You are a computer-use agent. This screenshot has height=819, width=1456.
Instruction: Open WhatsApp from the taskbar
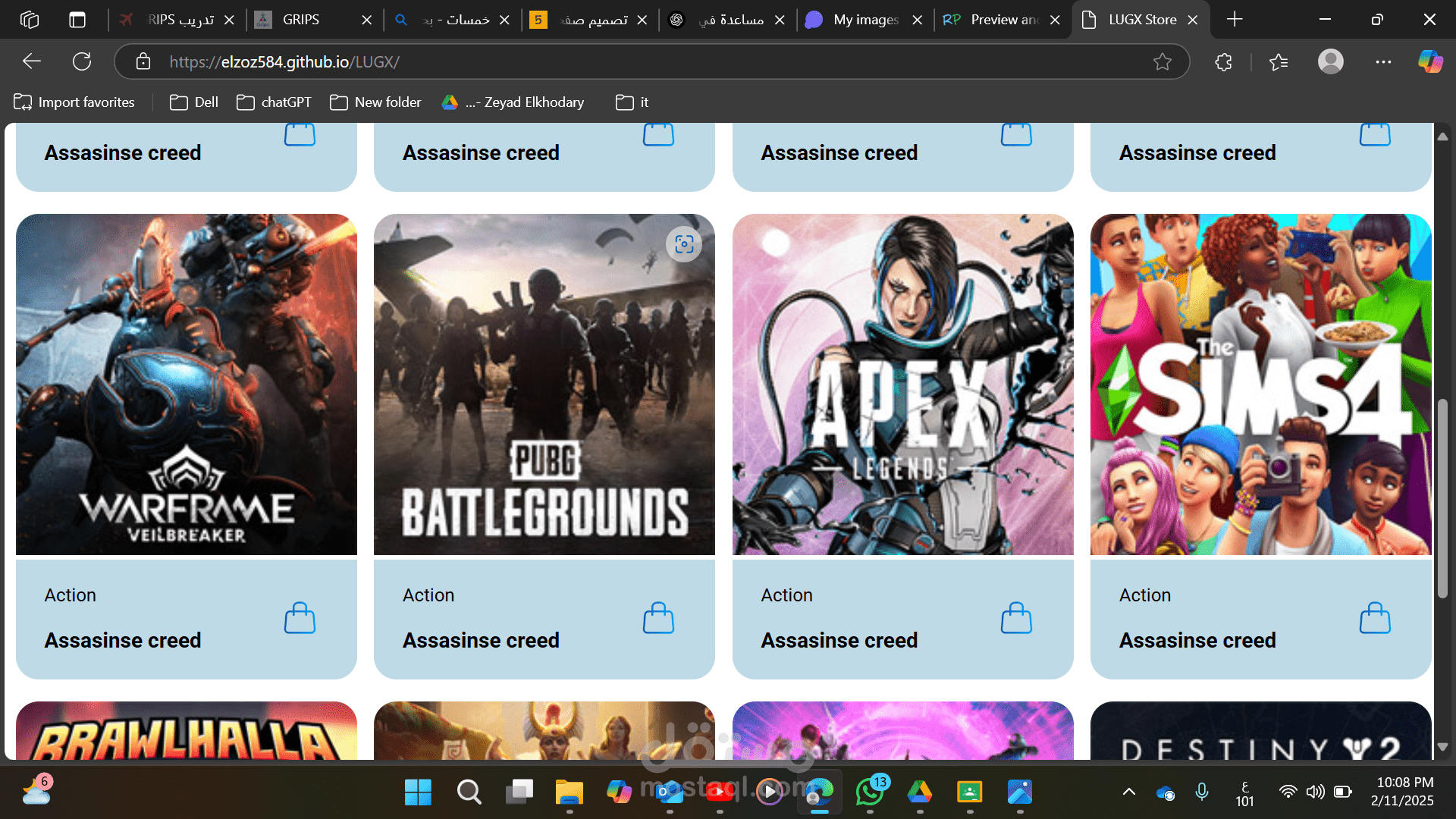click(869, 792)
